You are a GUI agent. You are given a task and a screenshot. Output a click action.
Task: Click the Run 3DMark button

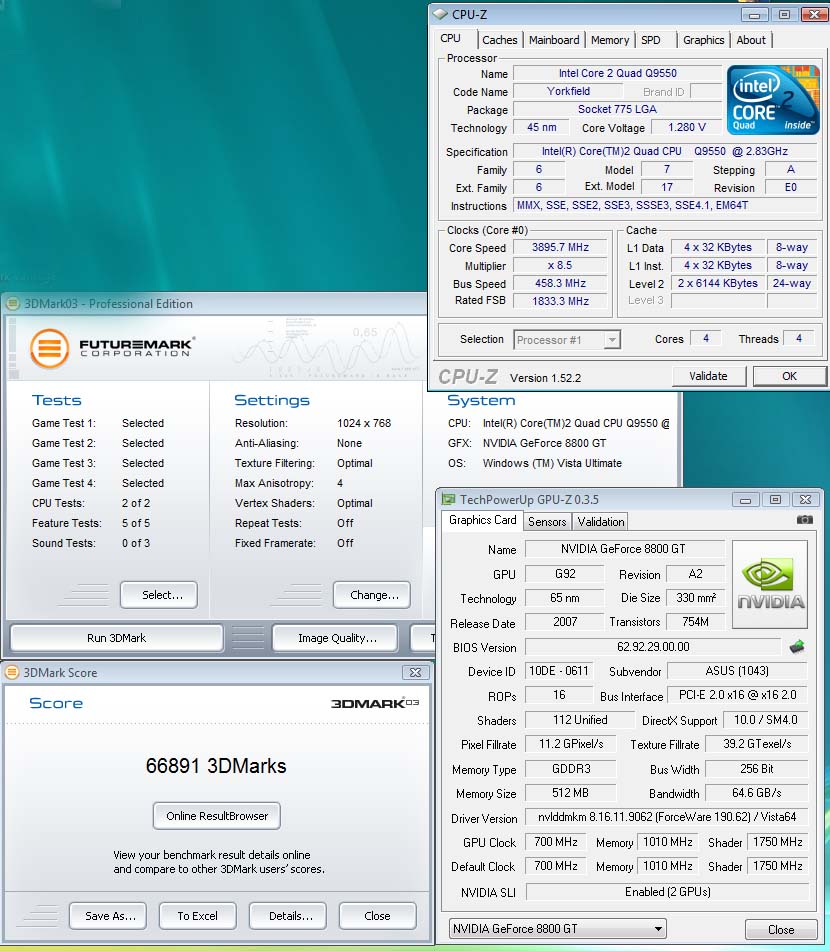coord(116,638)
